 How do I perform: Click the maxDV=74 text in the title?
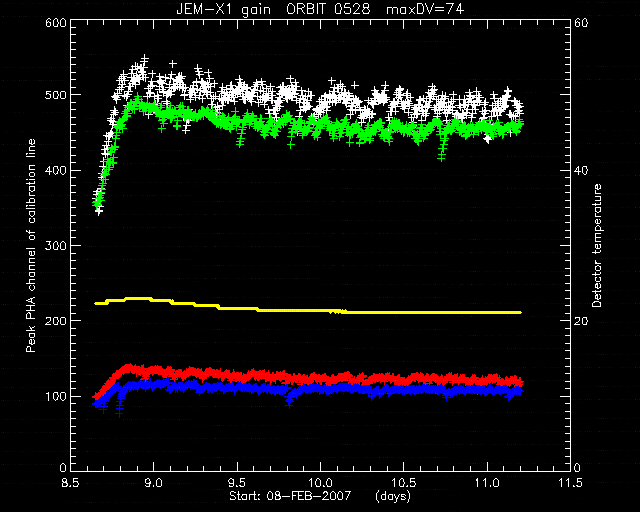tap(425, 9)
